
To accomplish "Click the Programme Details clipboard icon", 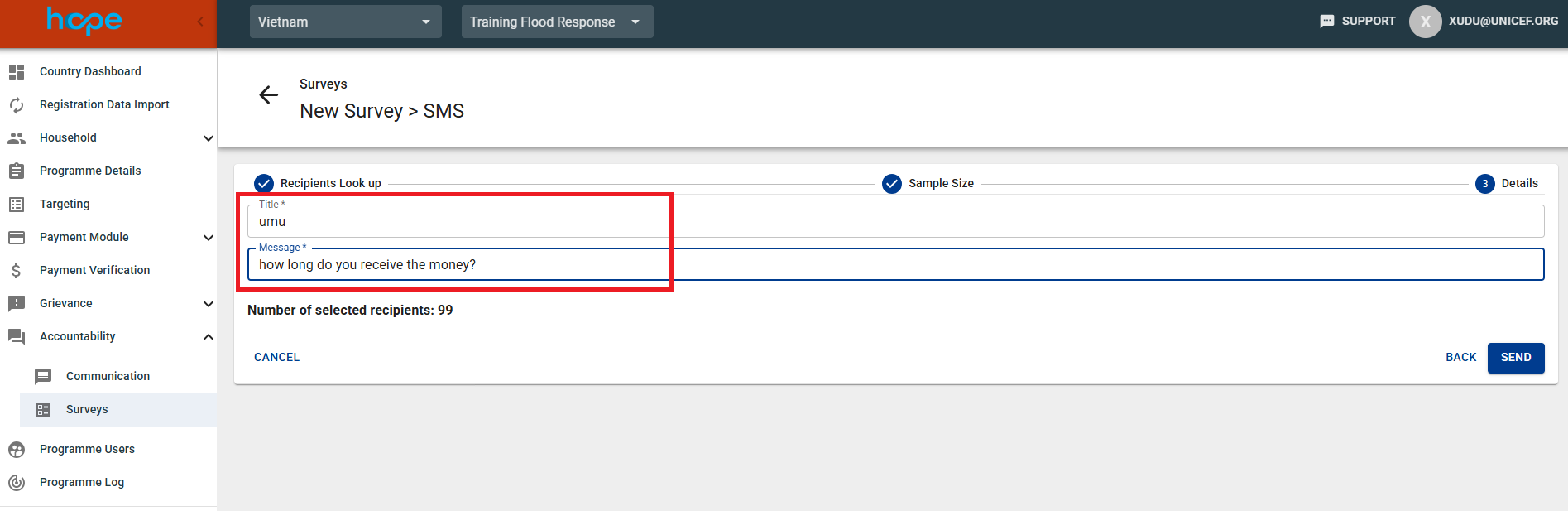I will pyautogui.click(x=17, y=171).
